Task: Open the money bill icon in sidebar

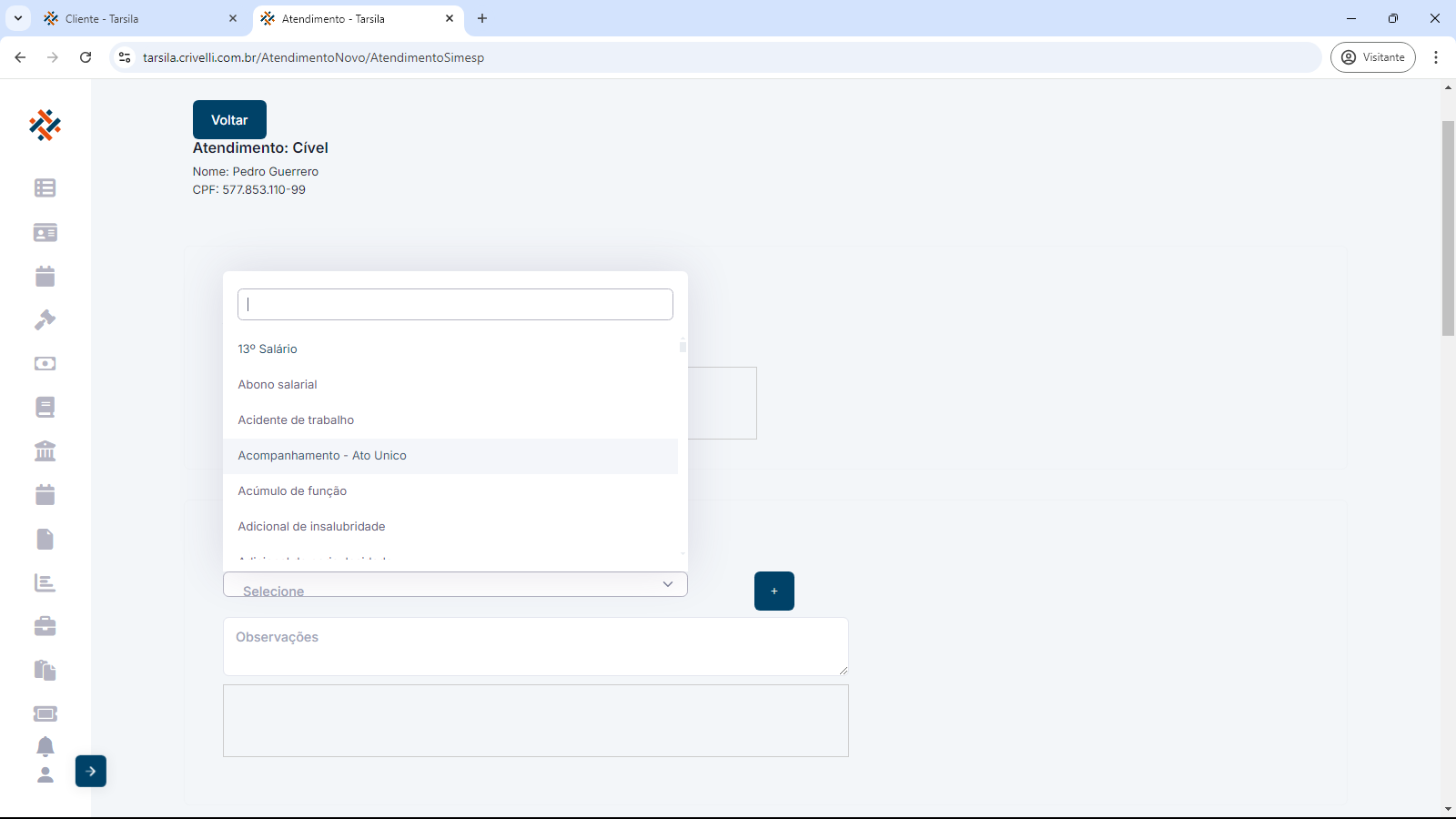Action: (45, 363)
